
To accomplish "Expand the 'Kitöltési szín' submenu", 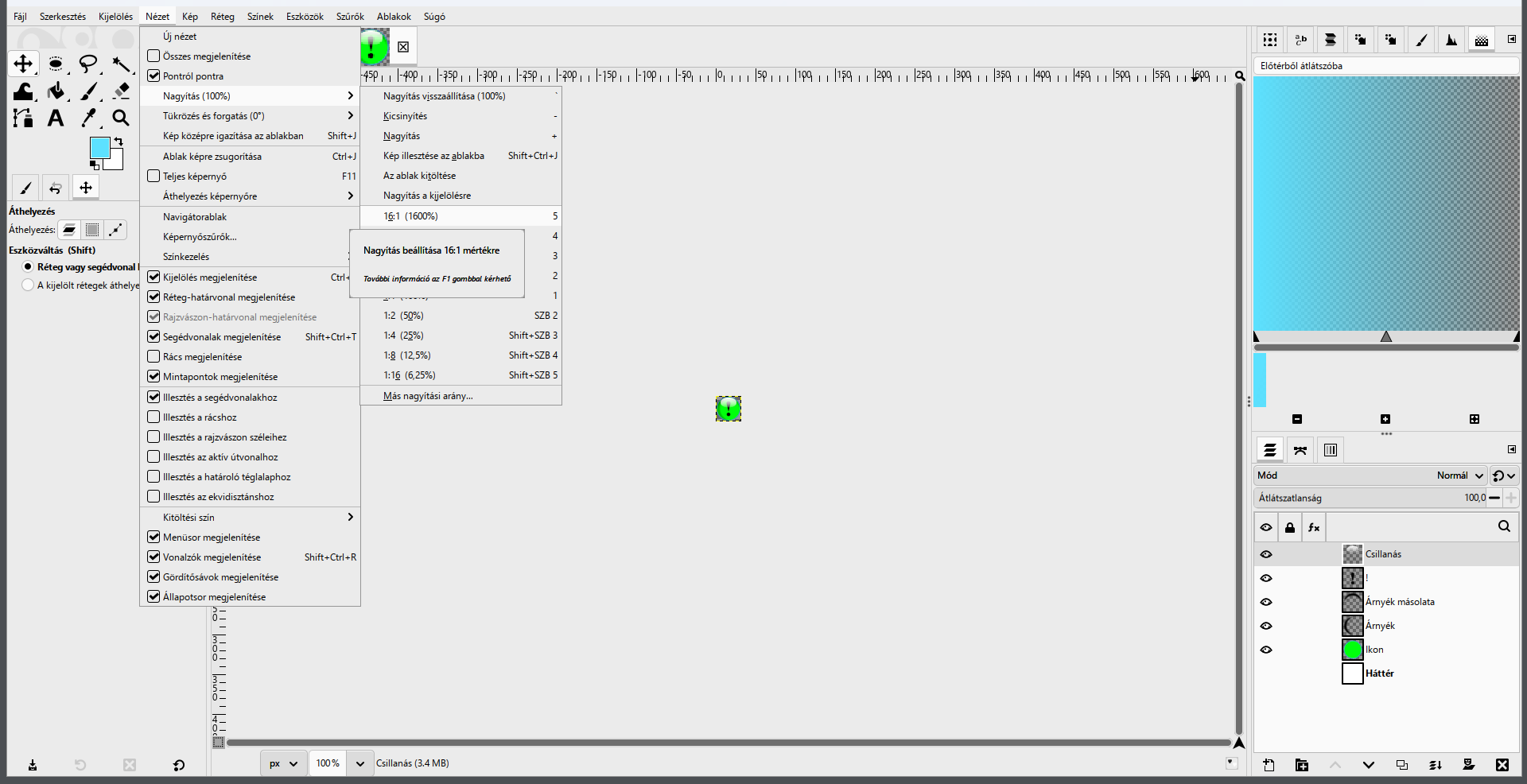I will pos(251,518).
